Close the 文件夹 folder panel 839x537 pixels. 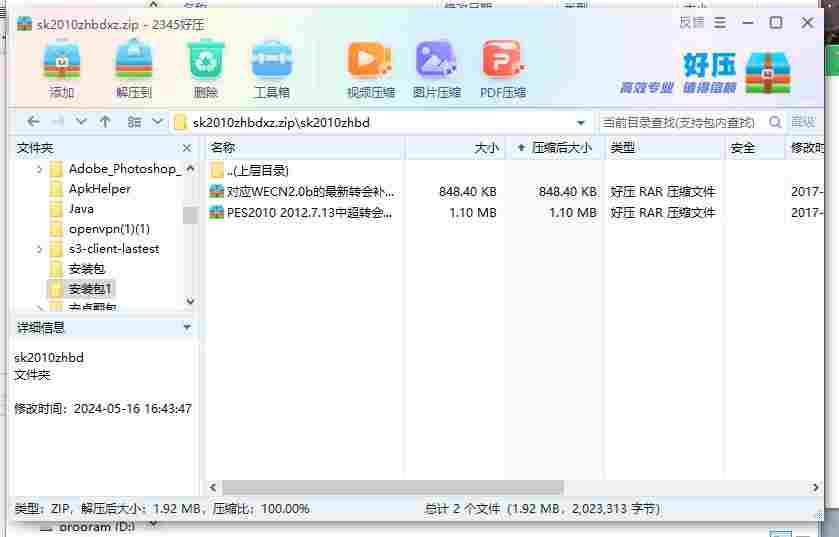point(187,148)
